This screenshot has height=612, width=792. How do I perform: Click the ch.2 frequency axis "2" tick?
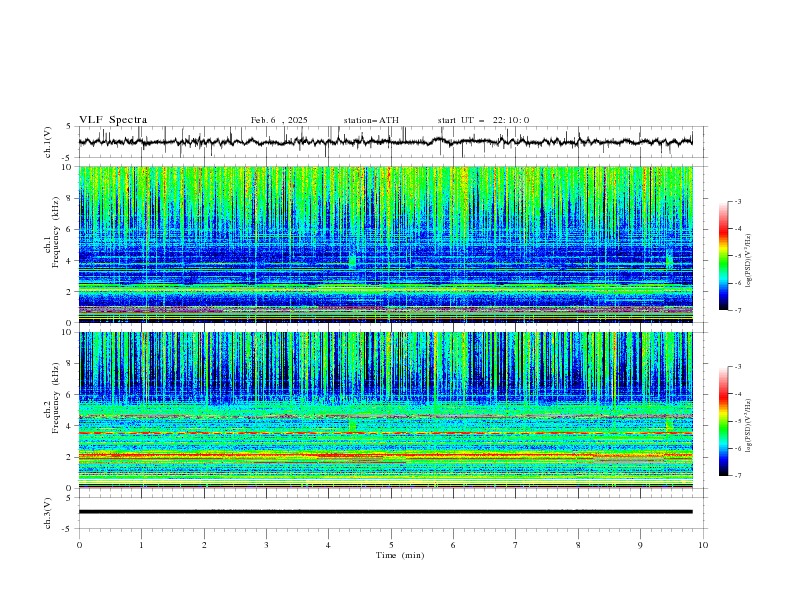(x=71, y=457)
